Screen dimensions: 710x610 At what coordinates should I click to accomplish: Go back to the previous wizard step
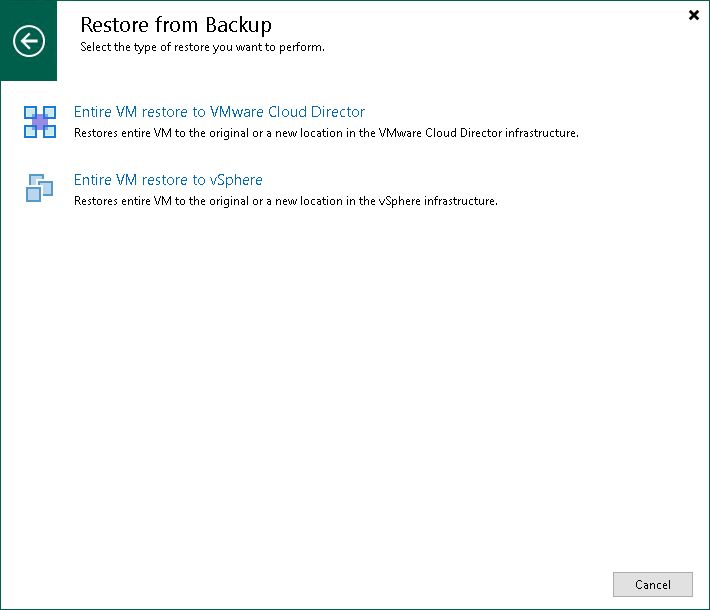coord(29,41)
